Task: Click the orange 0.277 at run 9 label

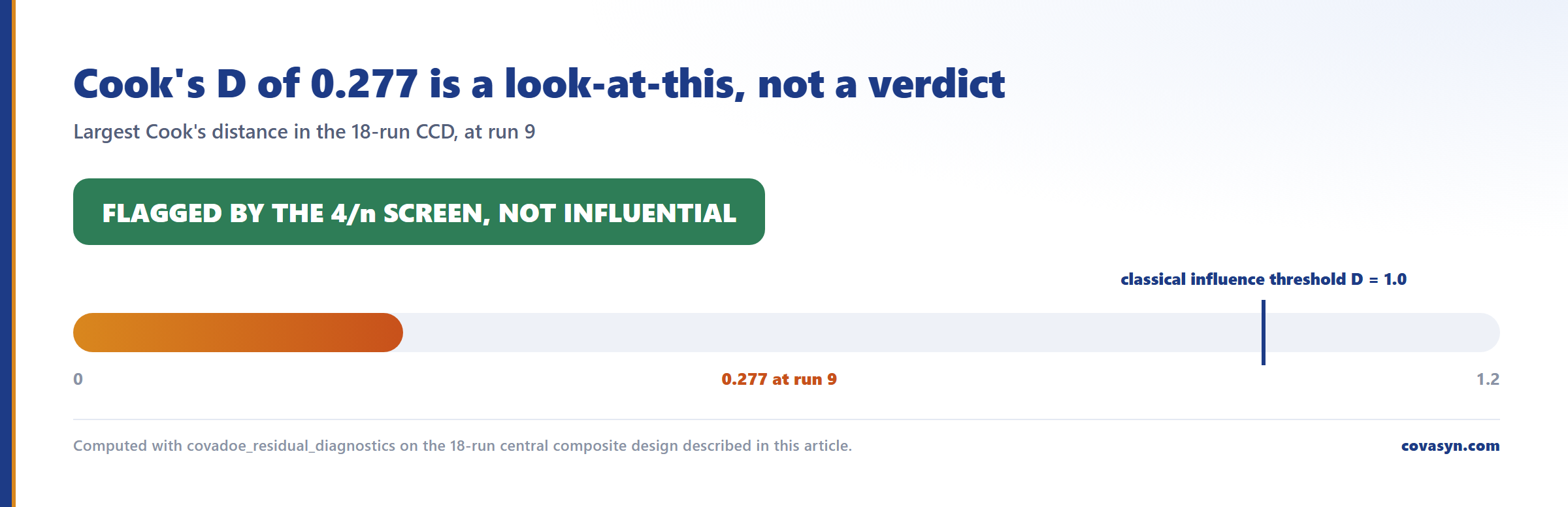Action: [x=779, y=379]
